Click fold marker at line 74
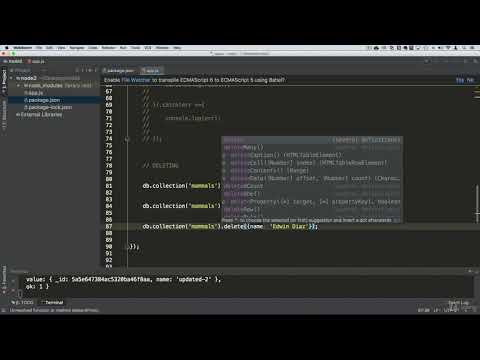 click(x=127, y=139)
